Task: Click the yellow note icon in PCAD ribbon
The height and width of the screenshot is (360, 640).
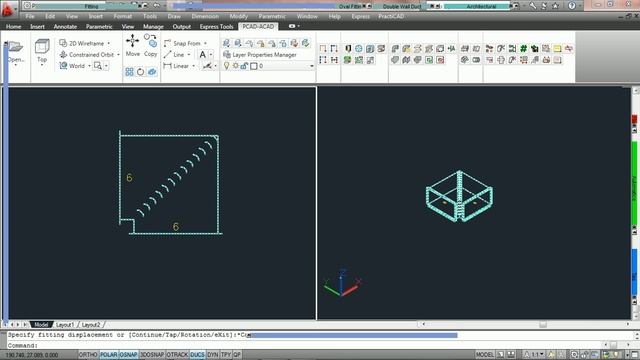Action: [x=557, y=49]
